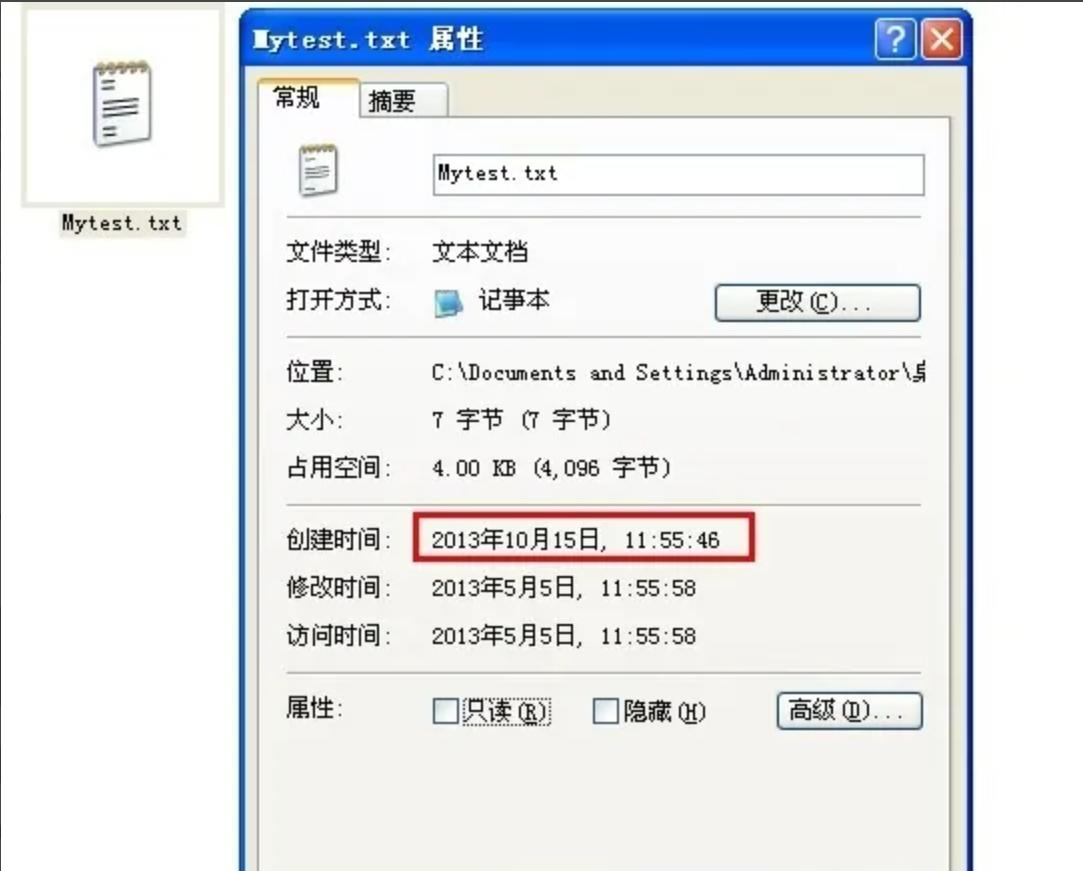
Task: Close the Mytest.txt 属性 dialog
Action: [x=942, y=39]
